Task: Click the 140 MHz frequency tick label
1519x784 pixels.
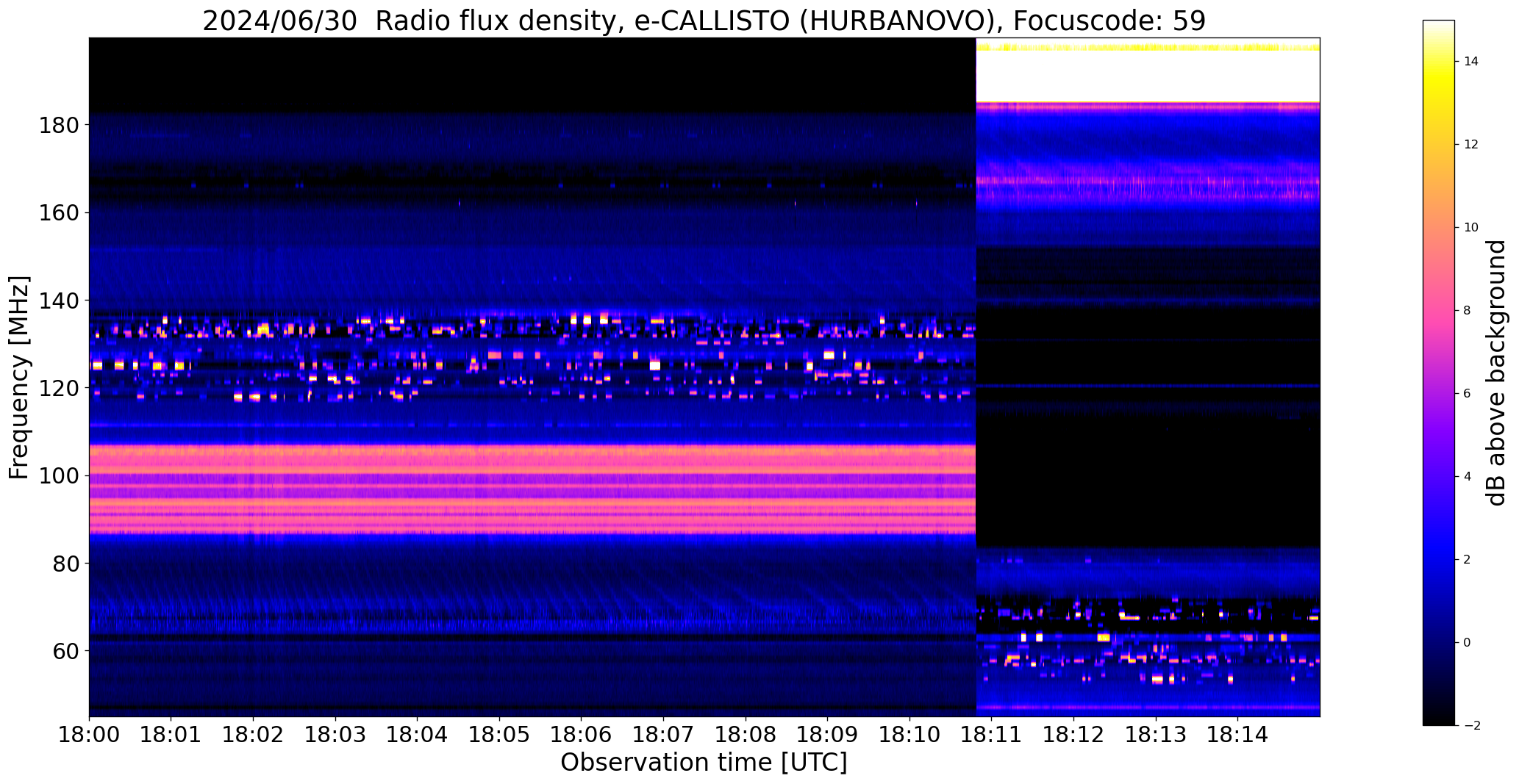Action: (x=57, y=301)
